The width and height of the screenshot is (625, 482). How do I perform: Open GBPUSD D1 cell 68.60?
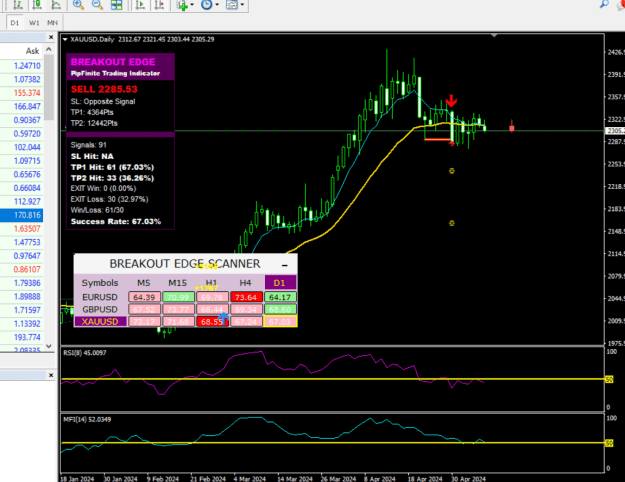(280, 309)
